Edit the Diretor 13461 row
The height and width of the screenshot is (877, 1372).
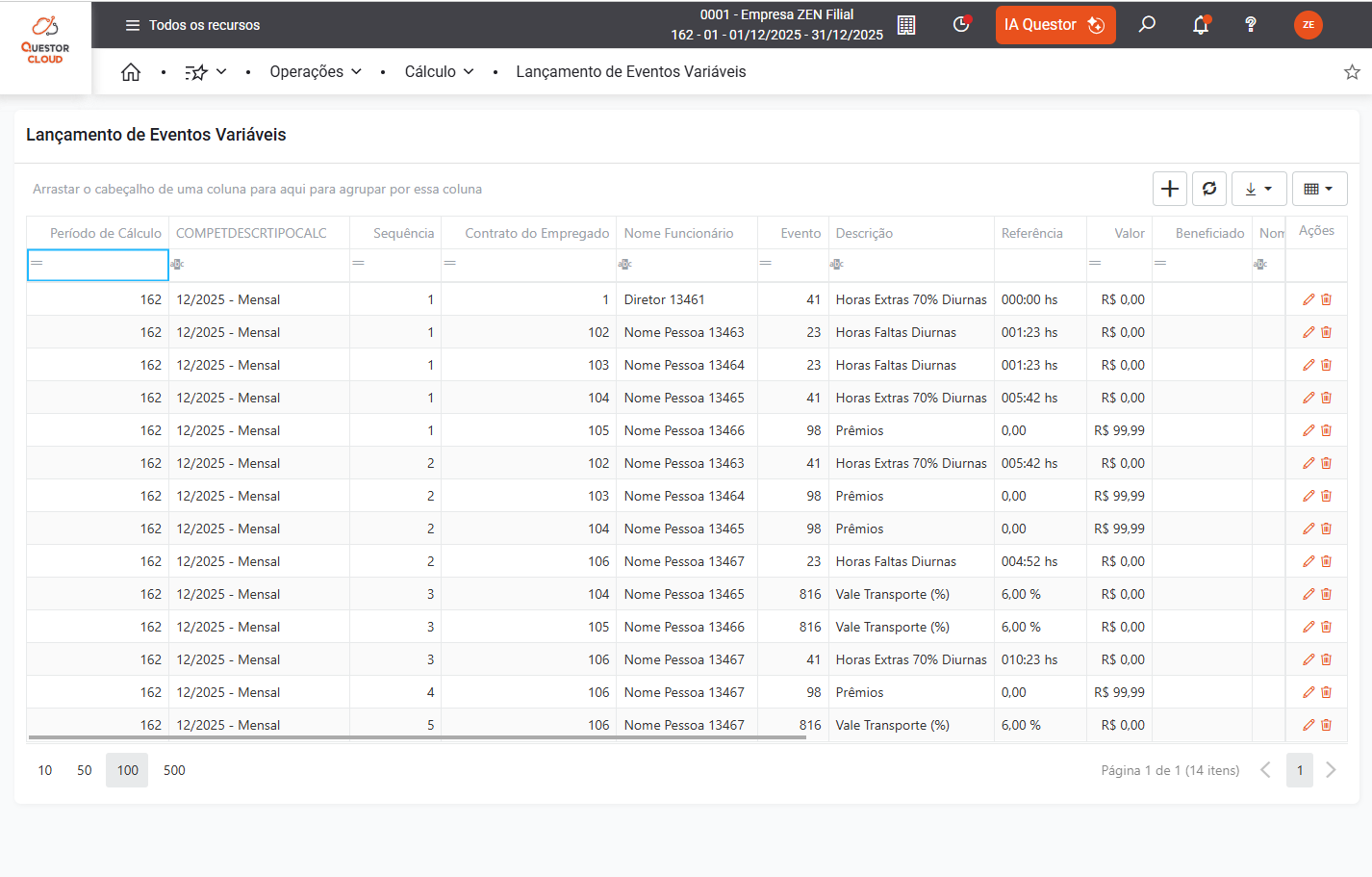click(x=1308, y=299)
